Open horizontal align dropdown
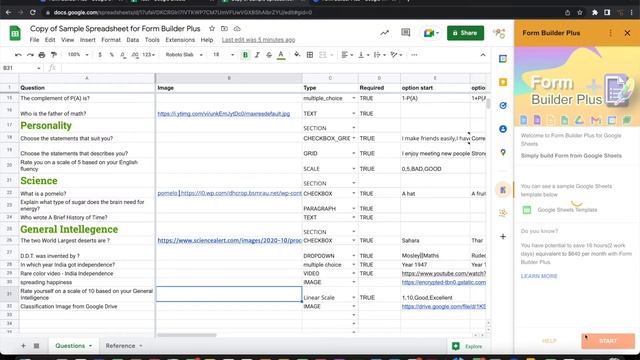 (x=347, y=55)
